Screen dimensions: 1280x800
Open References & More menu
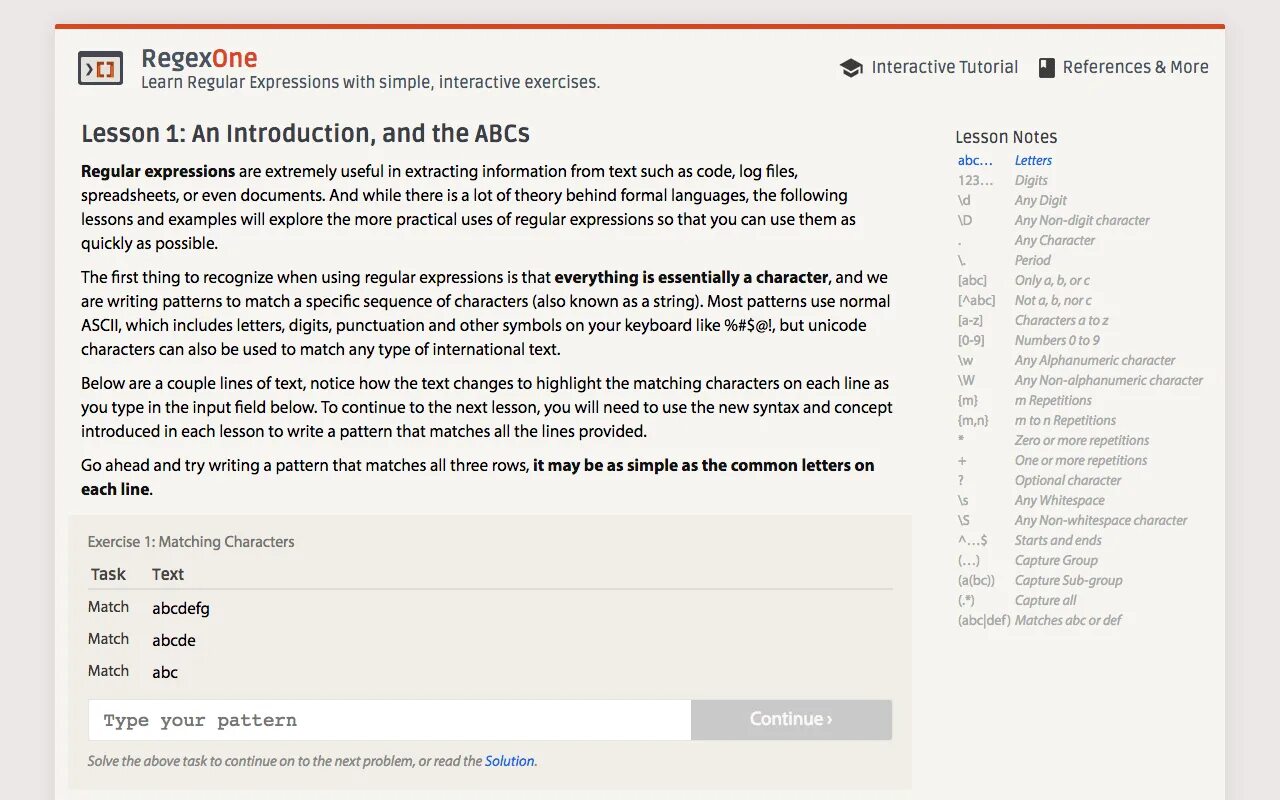(x=1135, y=67)
